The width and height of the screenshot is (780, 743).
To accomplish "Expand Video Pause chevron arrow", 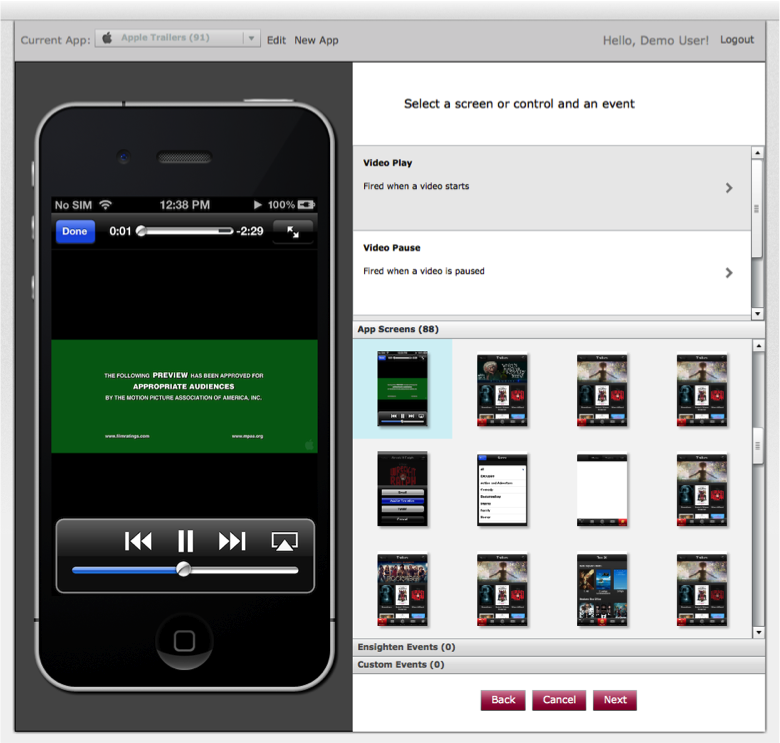I will (x=729, y=273).
